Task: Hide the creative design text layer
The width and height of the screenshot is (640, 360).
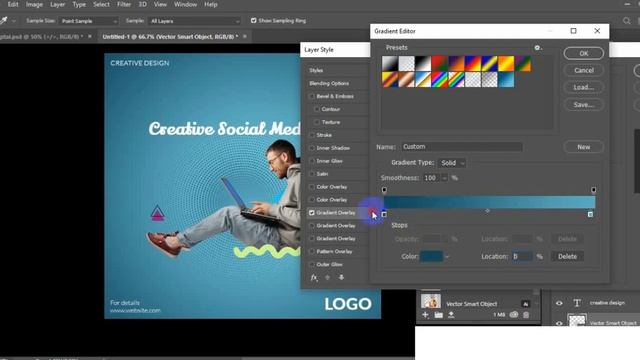Action: pos(559,303)
